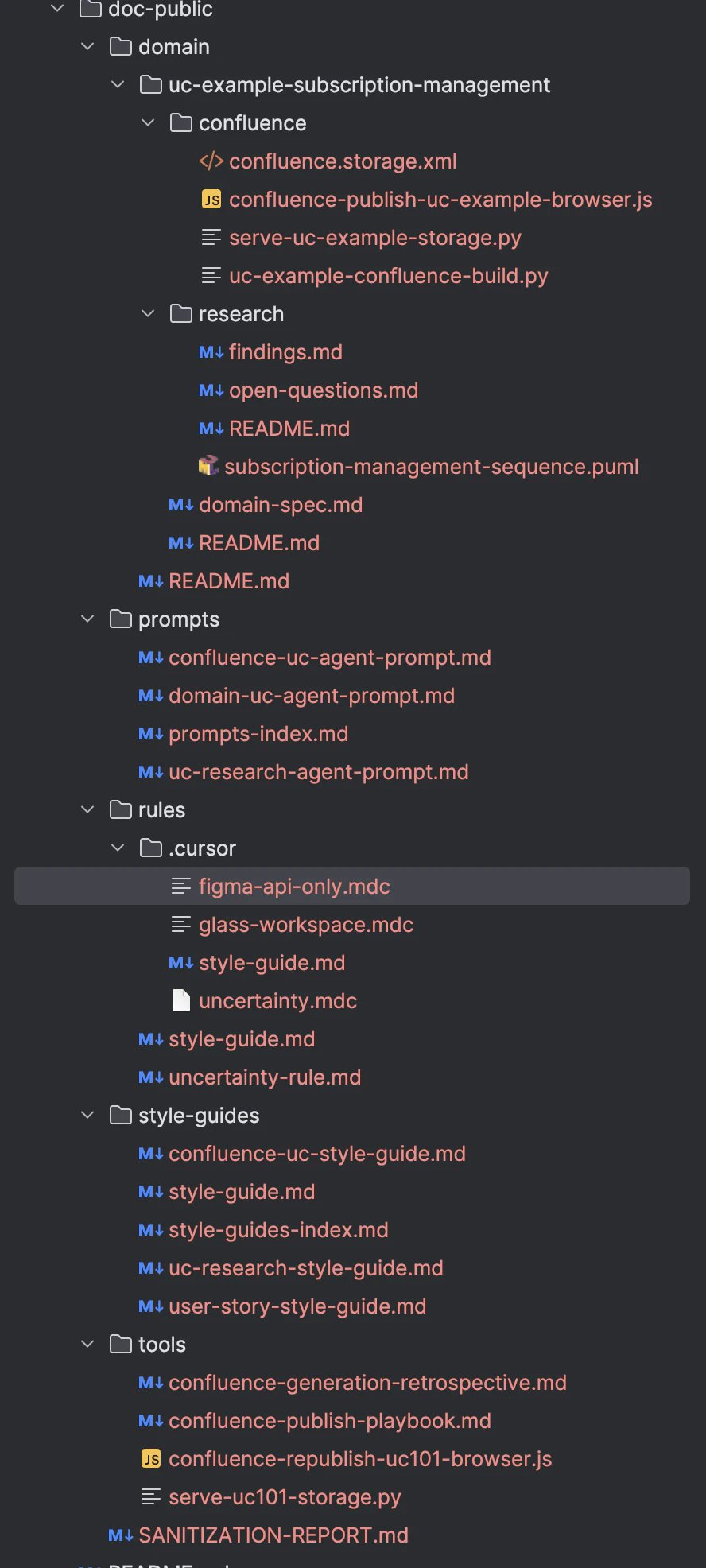Click the JS icon for confluence-publish-uc-example-browser.js
Screen dimensions: 706x1568
tap(211, 200)
